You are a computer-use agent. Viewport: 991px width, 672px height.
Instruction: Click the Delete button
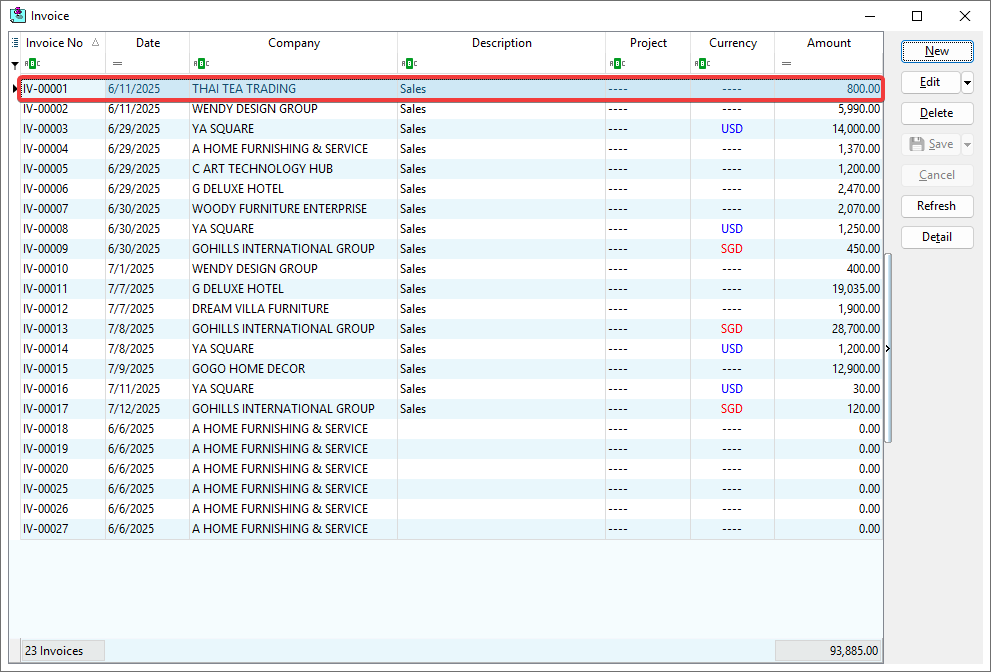coord(937,113)
